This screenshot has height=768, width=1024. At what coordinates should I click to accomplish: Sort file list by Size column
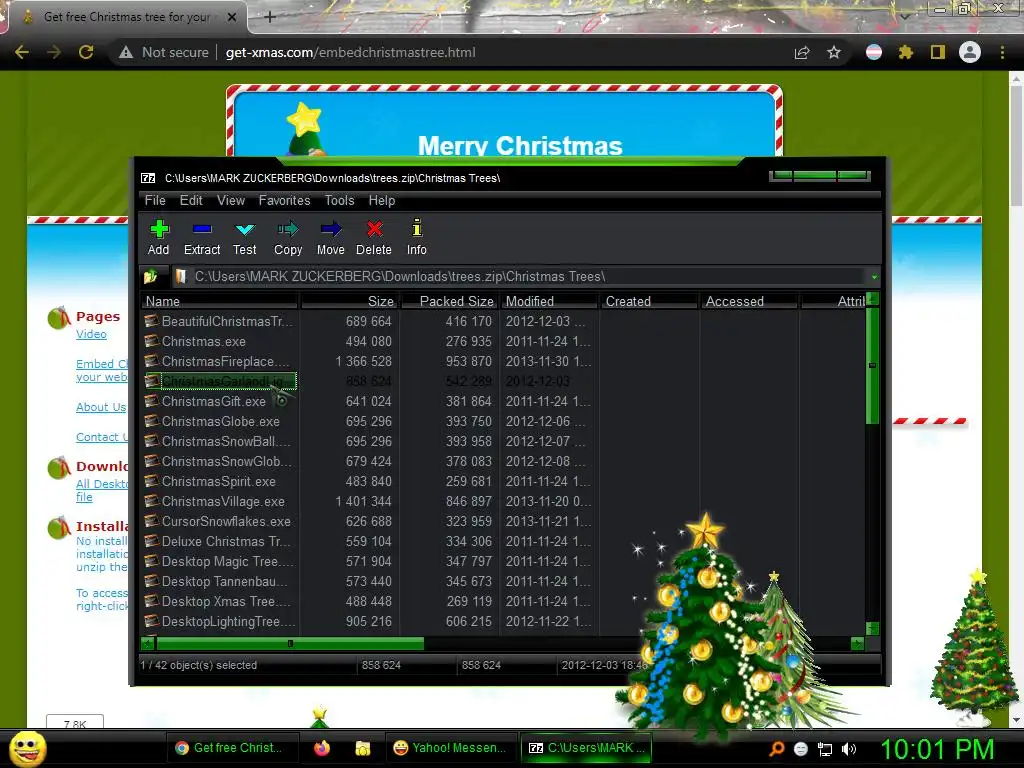349,301
